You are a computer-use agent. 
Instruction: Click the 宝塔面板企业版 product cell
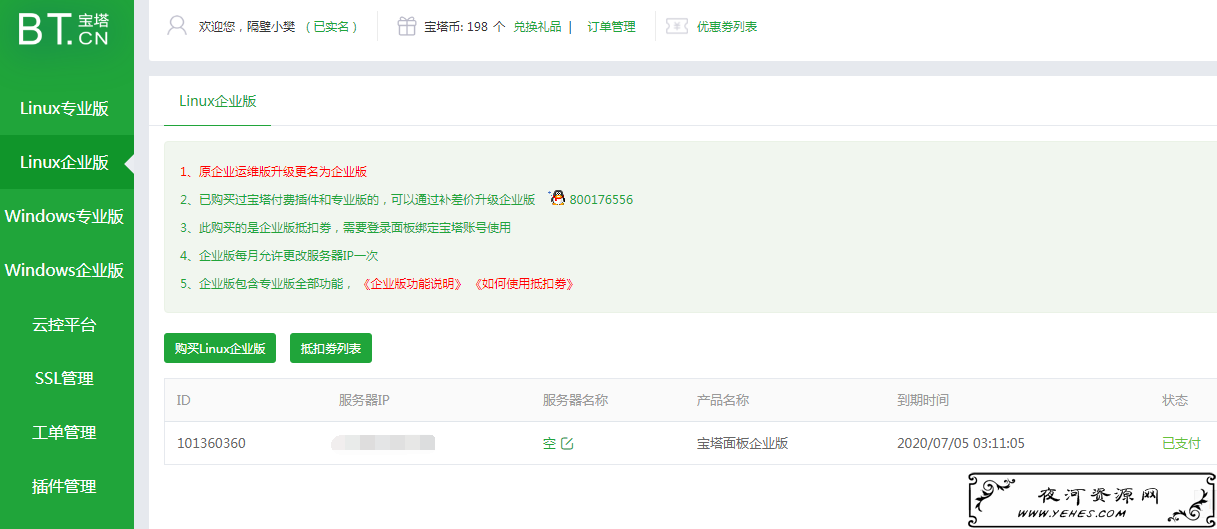coord(743,443)
